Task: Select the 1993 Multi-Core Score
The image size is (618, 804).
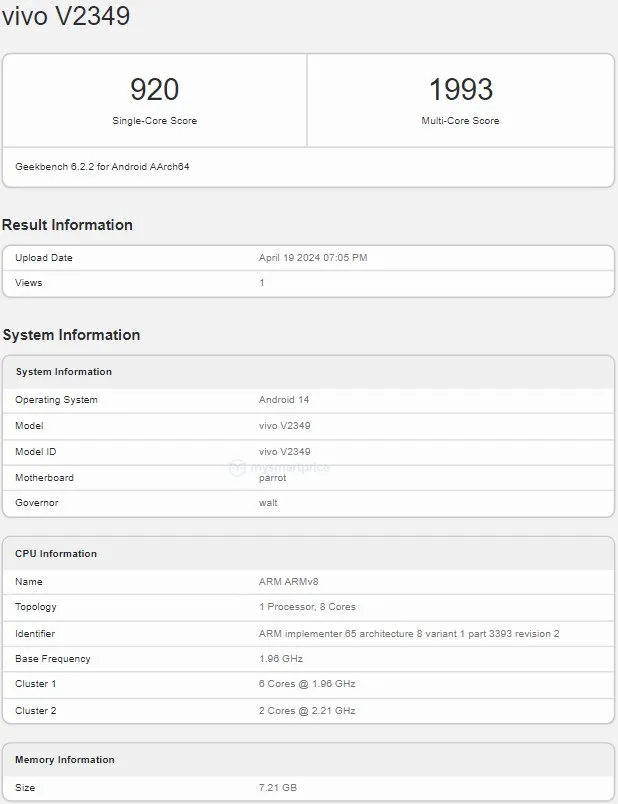Action: 460,90
